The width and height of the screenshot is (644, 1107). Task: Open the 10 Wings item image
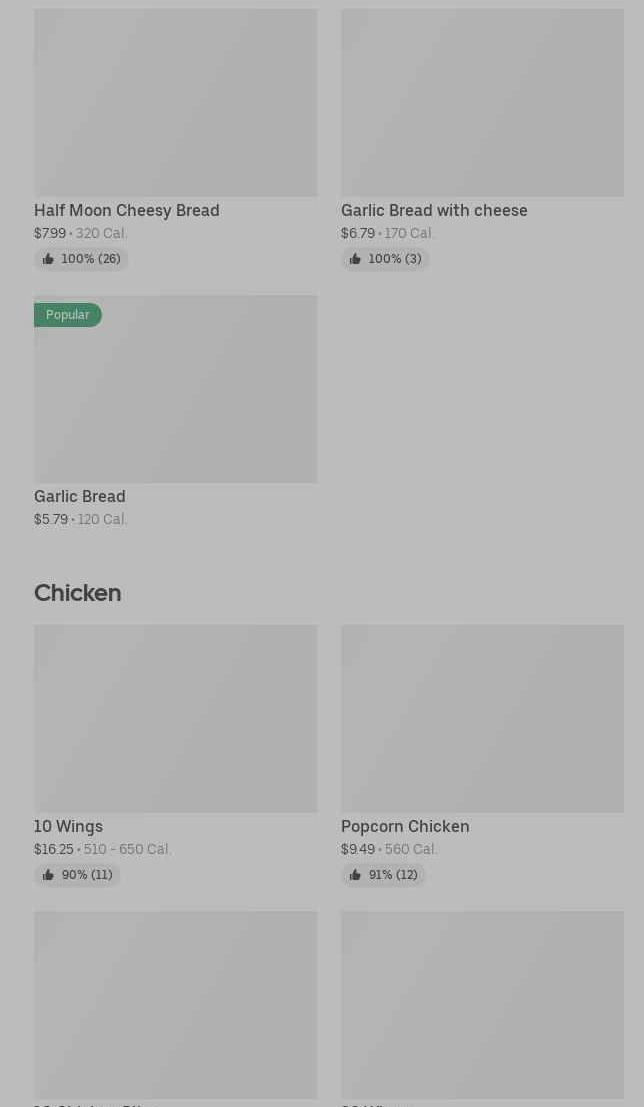coord(175,718)
